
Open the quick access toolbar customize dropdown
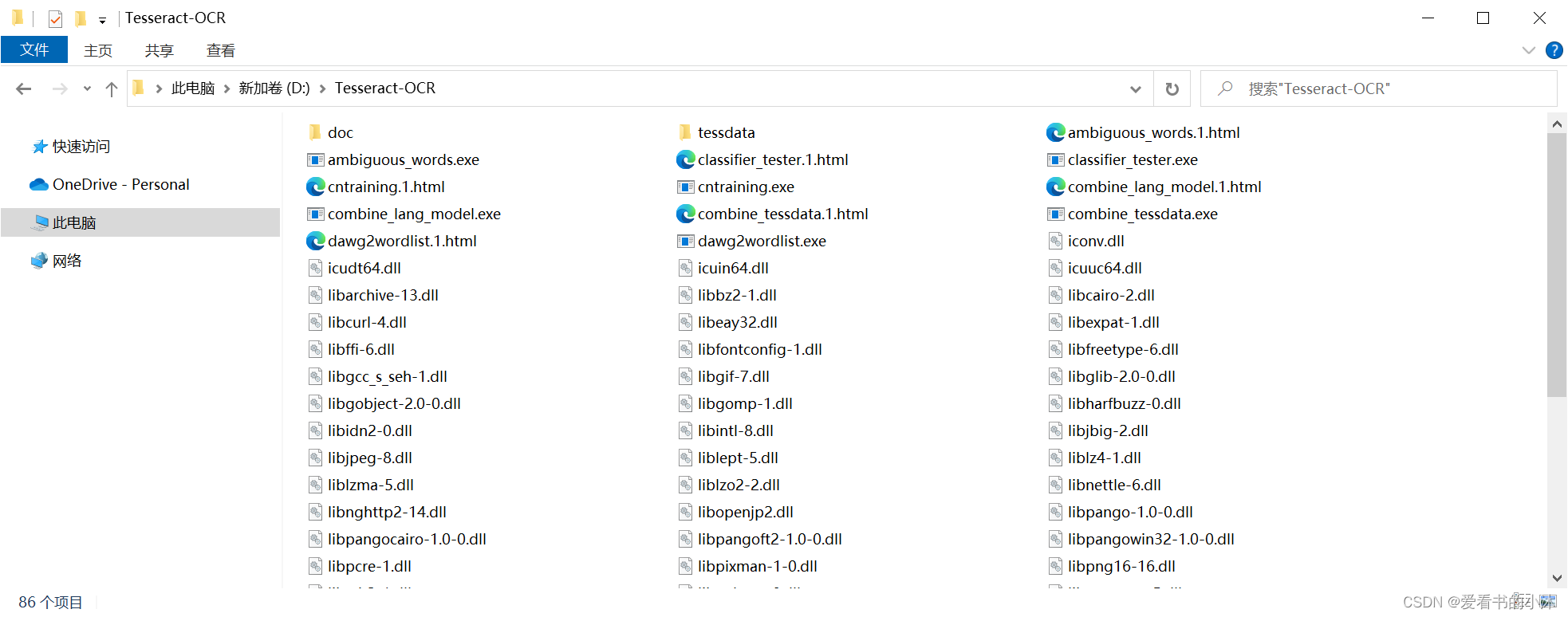[x=102, y=21]
